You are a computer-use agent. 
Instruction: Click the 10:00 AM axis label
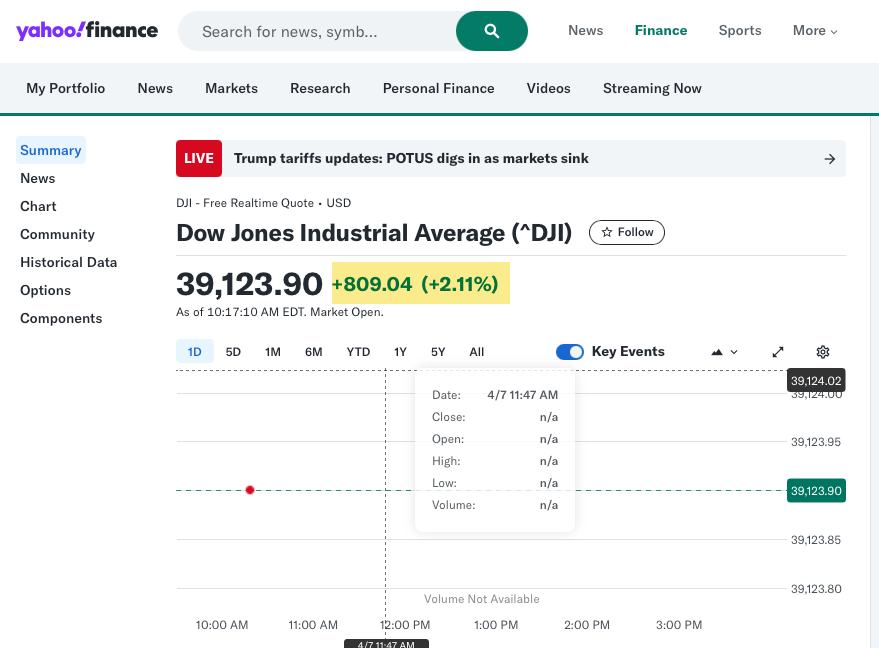[222, 625]
